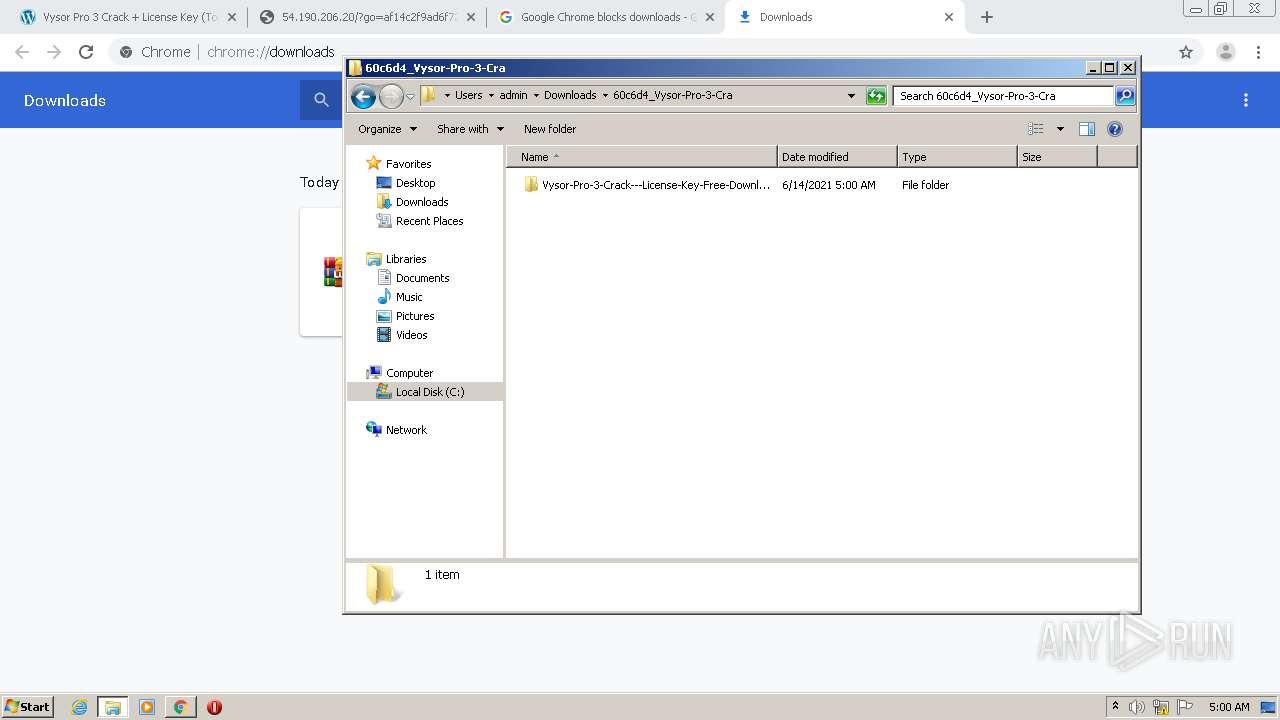
Task: Click the Downloads breadcrumb segment
Action: pyautogui.click(x=570, y=95)
